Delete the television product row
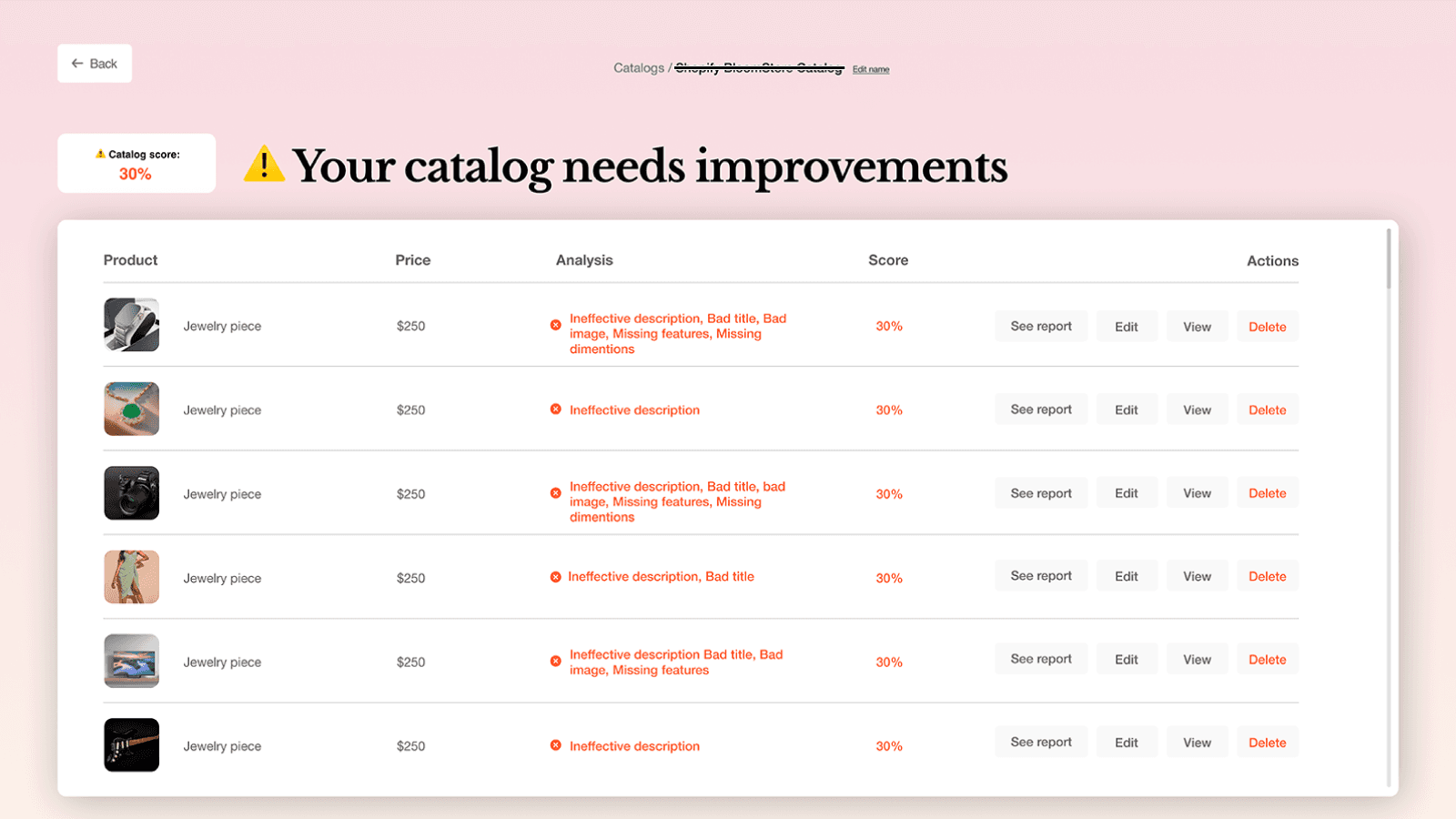 coord(1267,660)
